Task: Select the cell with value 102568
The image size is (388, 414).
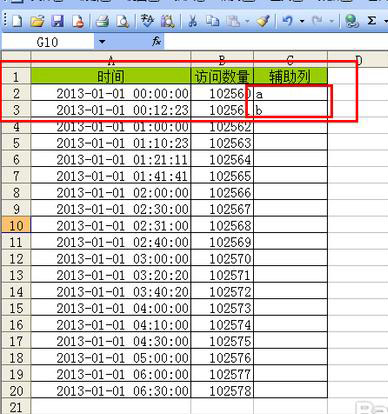Action: click(222, 225)
